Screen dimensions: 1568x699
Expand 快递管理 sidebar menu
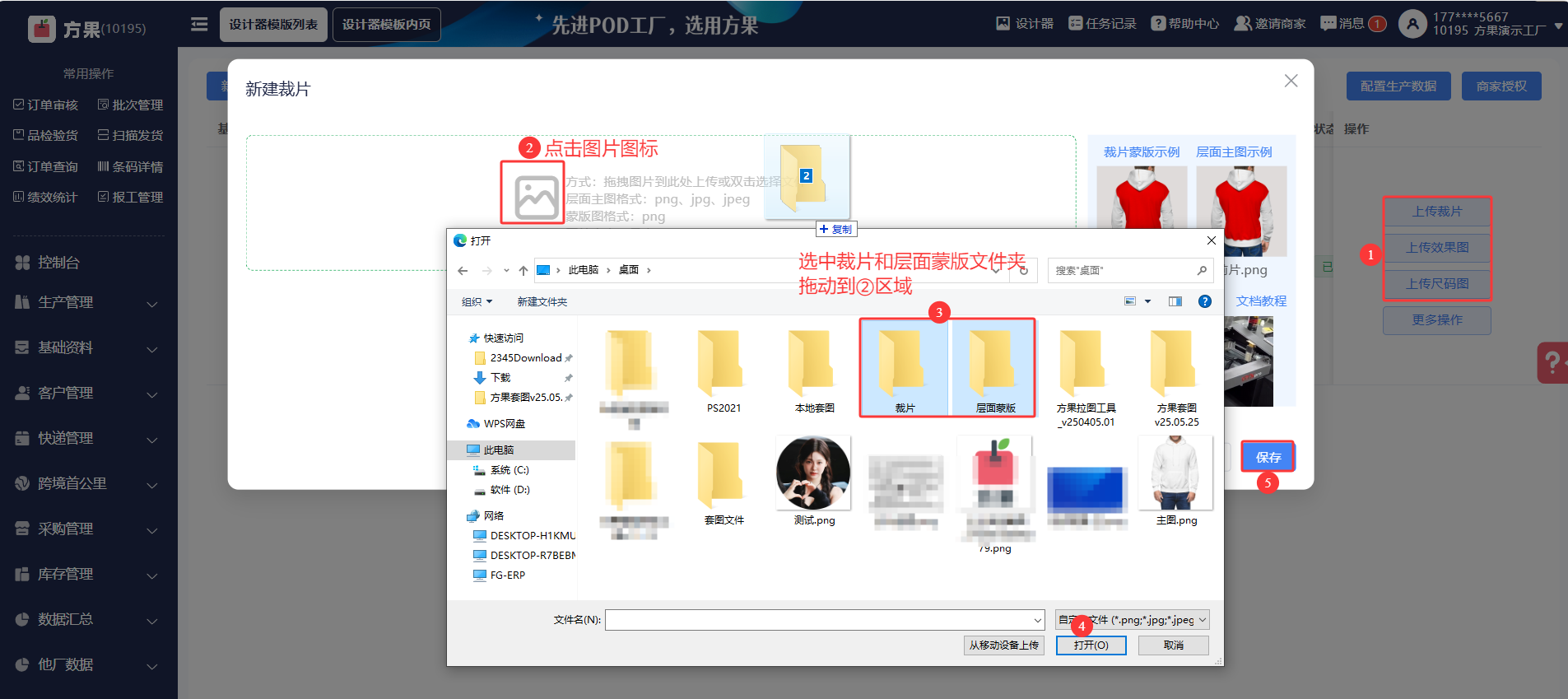point(88,438)
